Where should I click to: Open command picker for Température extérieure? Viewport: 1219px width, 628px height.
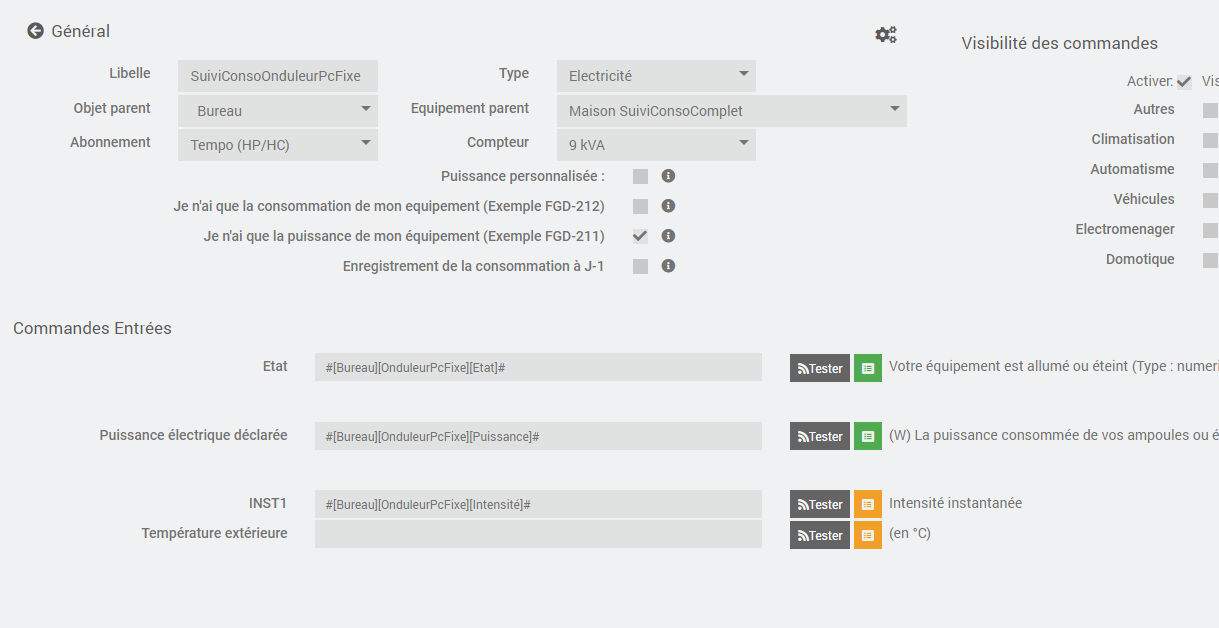click(868, 536)
